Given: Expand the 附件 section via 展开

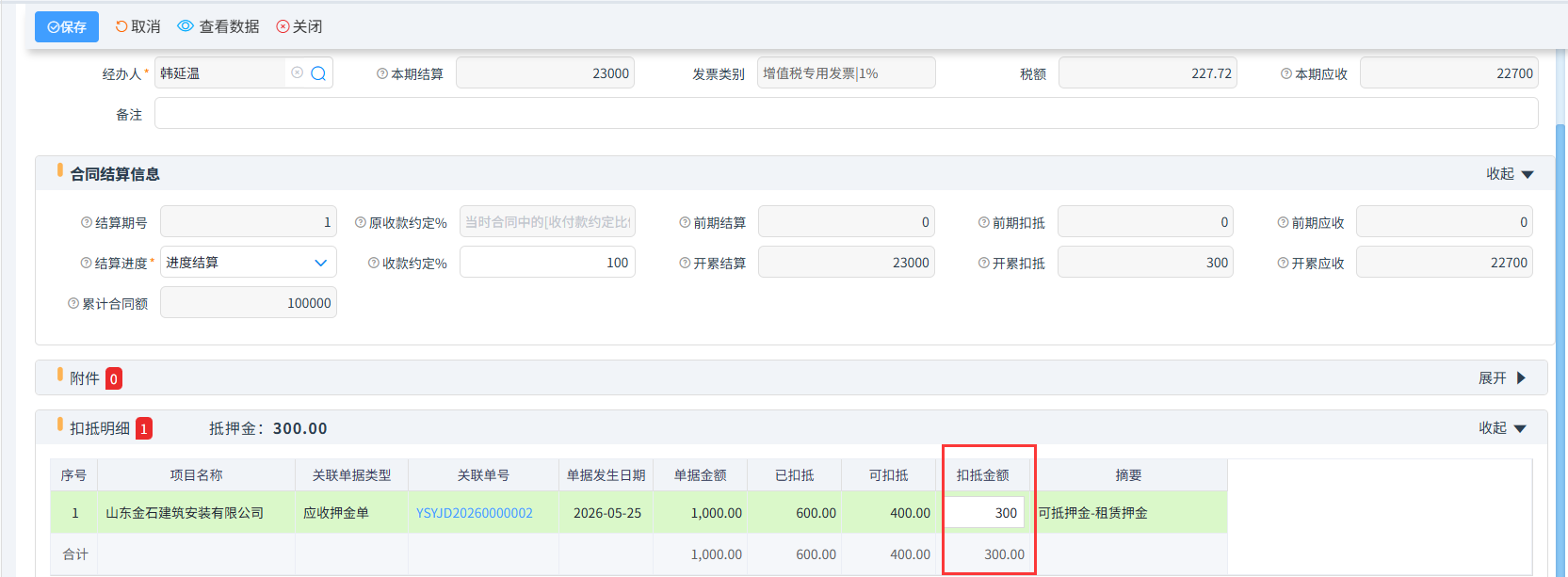Looking at the screenshot, I should click(x=1502, y=378).
